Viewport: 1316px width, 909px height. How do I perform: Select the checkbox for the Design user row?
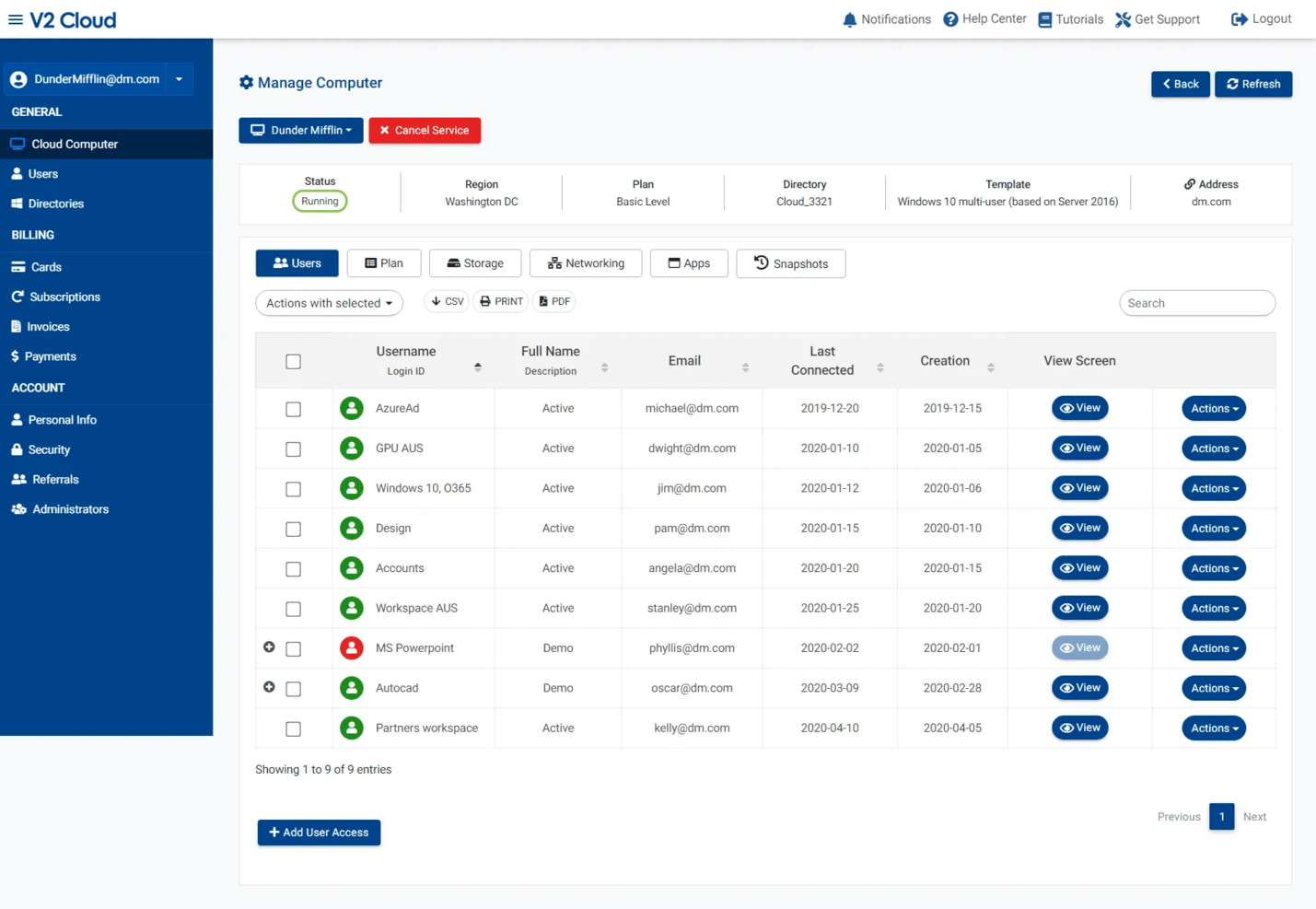293,529
